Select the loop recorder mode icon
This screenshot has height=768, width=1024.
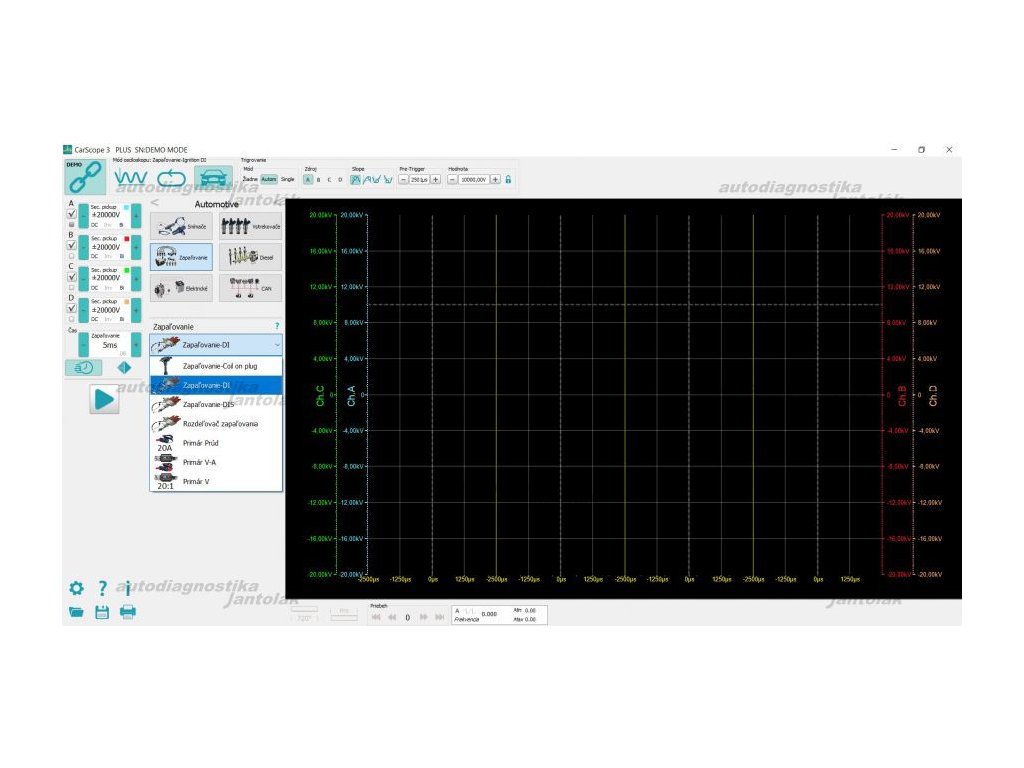tap(171, 178)
